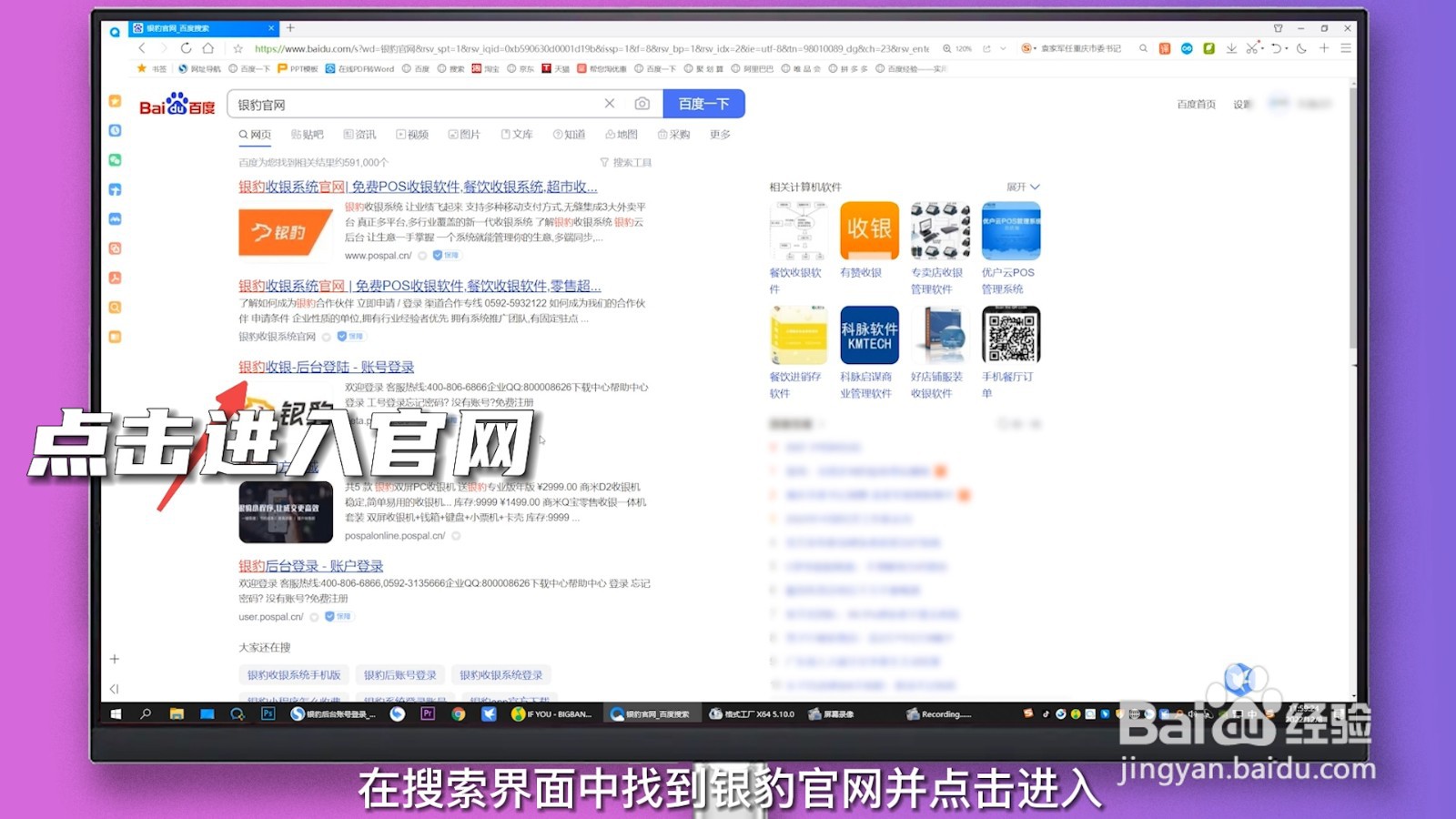Click the green messaging icon in the left sidebar
The width and height of the screenshot is (1456, 819).
pyautogui.click(x=115, y=158)
